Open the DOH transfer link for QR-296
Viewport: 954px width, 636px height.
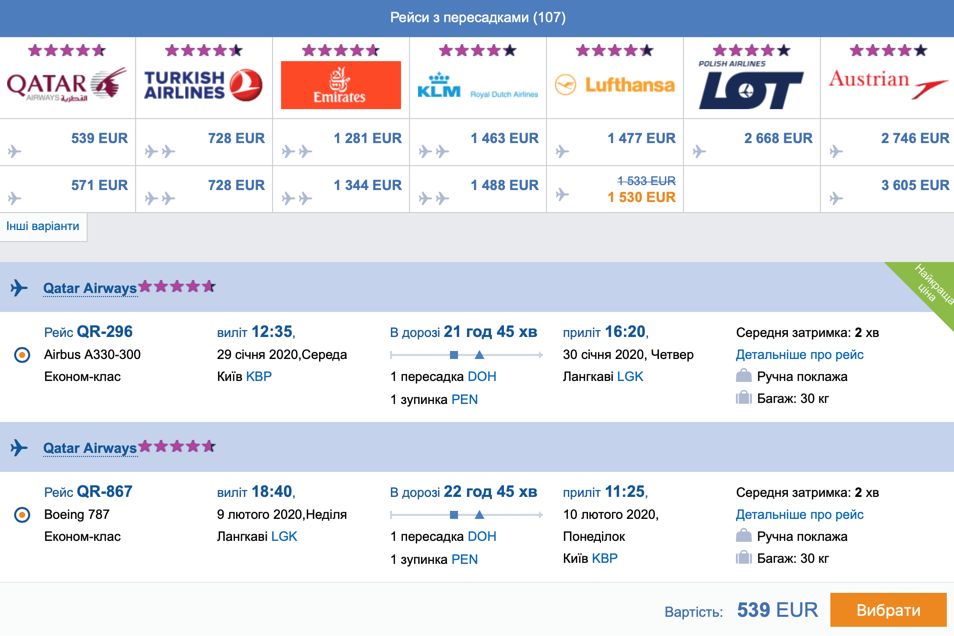tap(482, 377)
